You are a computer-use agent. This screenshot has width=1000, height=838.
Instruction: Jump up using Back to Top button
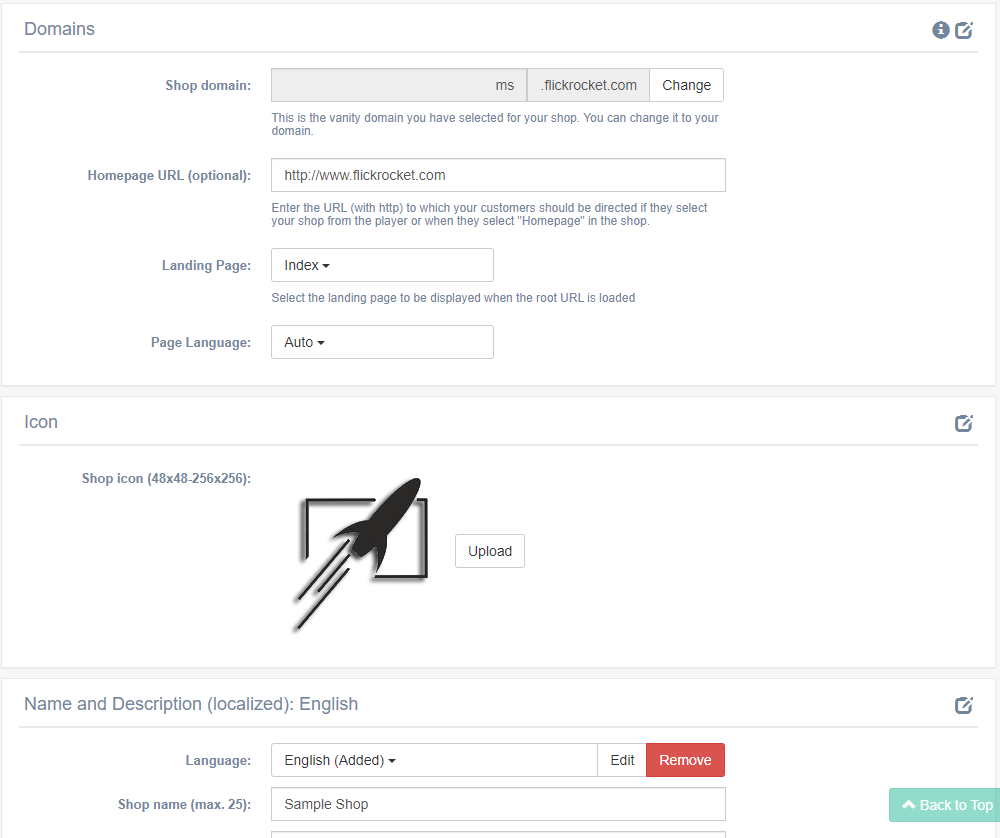(x=946, y=805)
